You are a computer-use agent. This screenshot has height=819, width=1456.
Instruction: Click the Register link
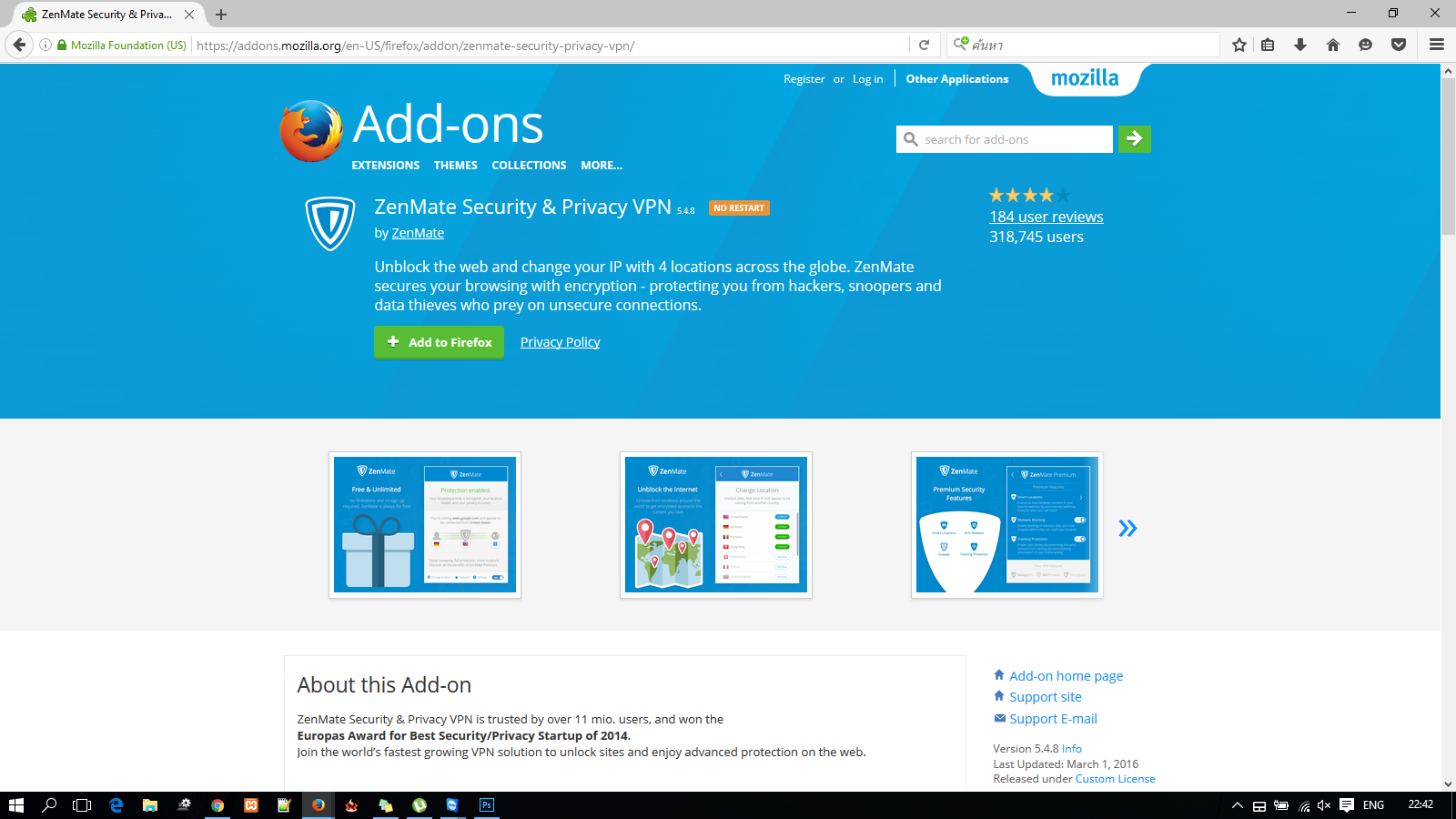coord(804,79)
